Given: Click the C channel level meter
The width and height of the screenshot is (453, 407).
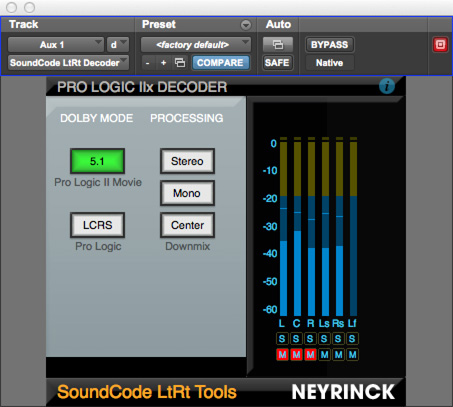Looking at the screenshot, I should pos(297,227).
